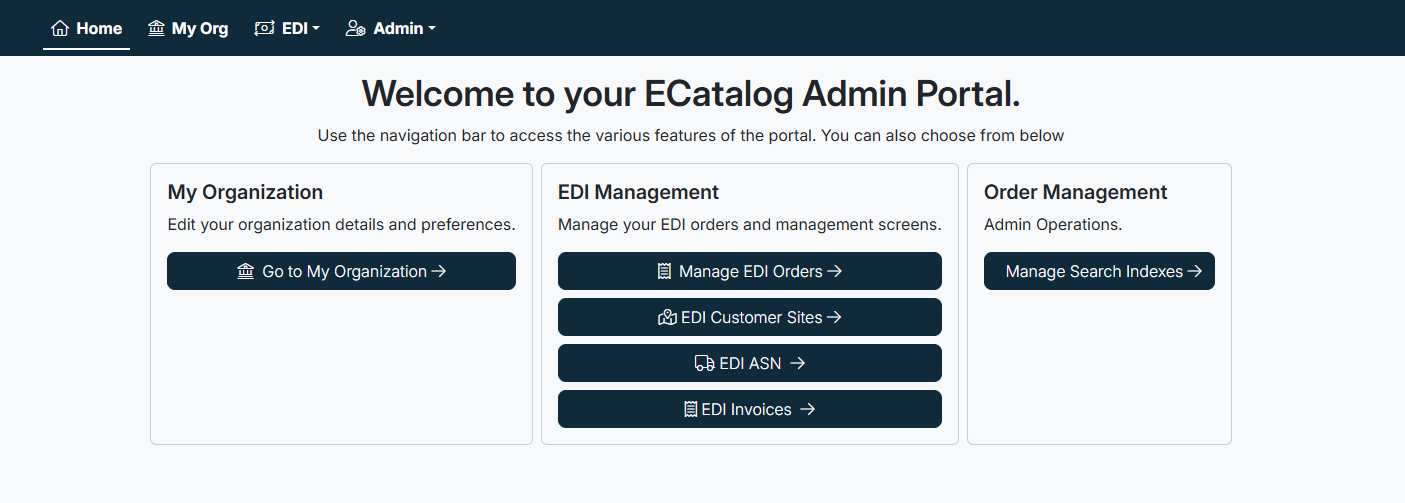This screenshot has height=503, width=1405.
Task: Click the arrow icon on Manage Search Indexes
Action: click(x=1194, y=271)
